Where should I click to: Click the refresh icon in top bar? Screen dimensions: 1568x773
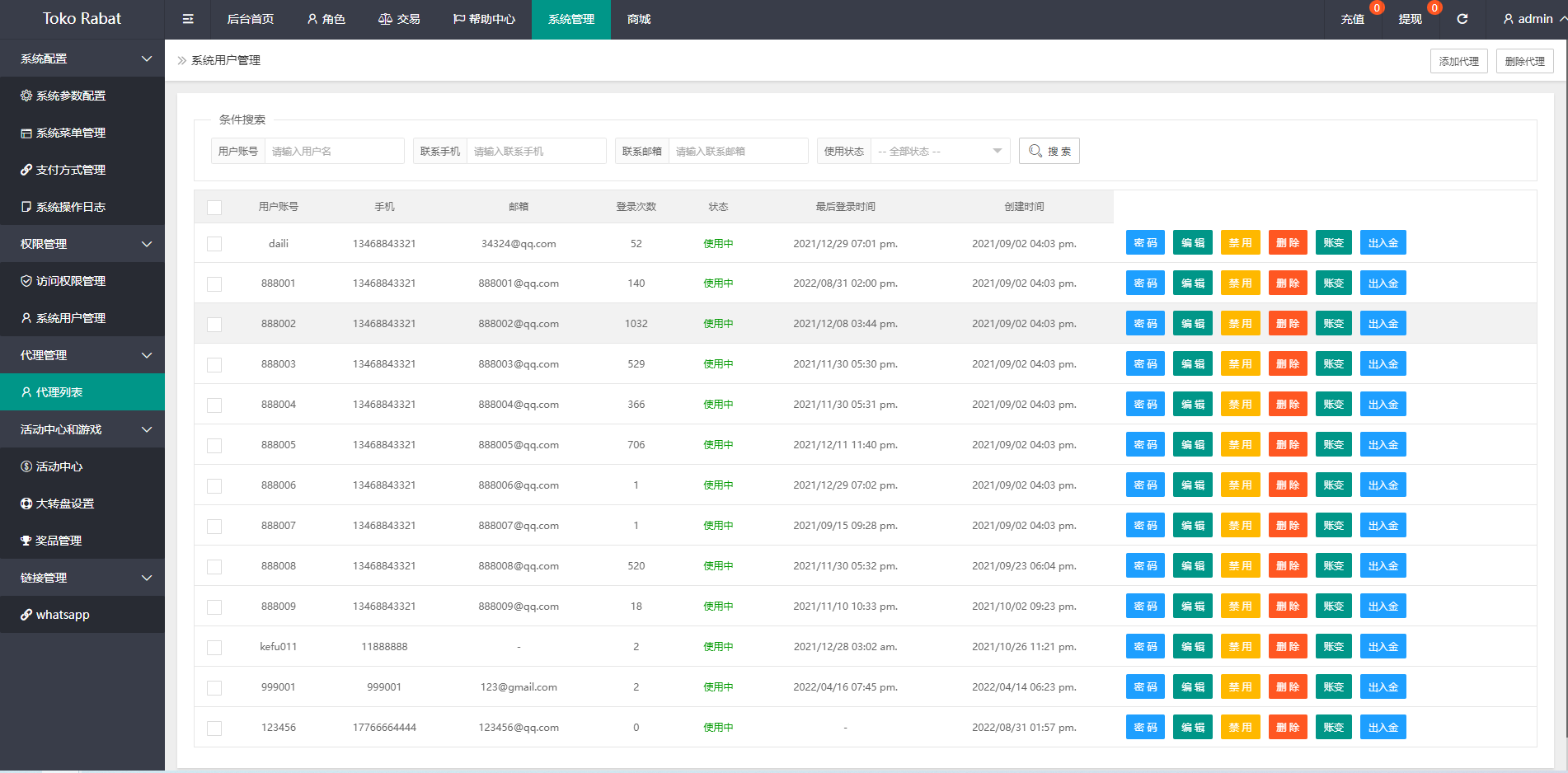[x=1462, y=19]
